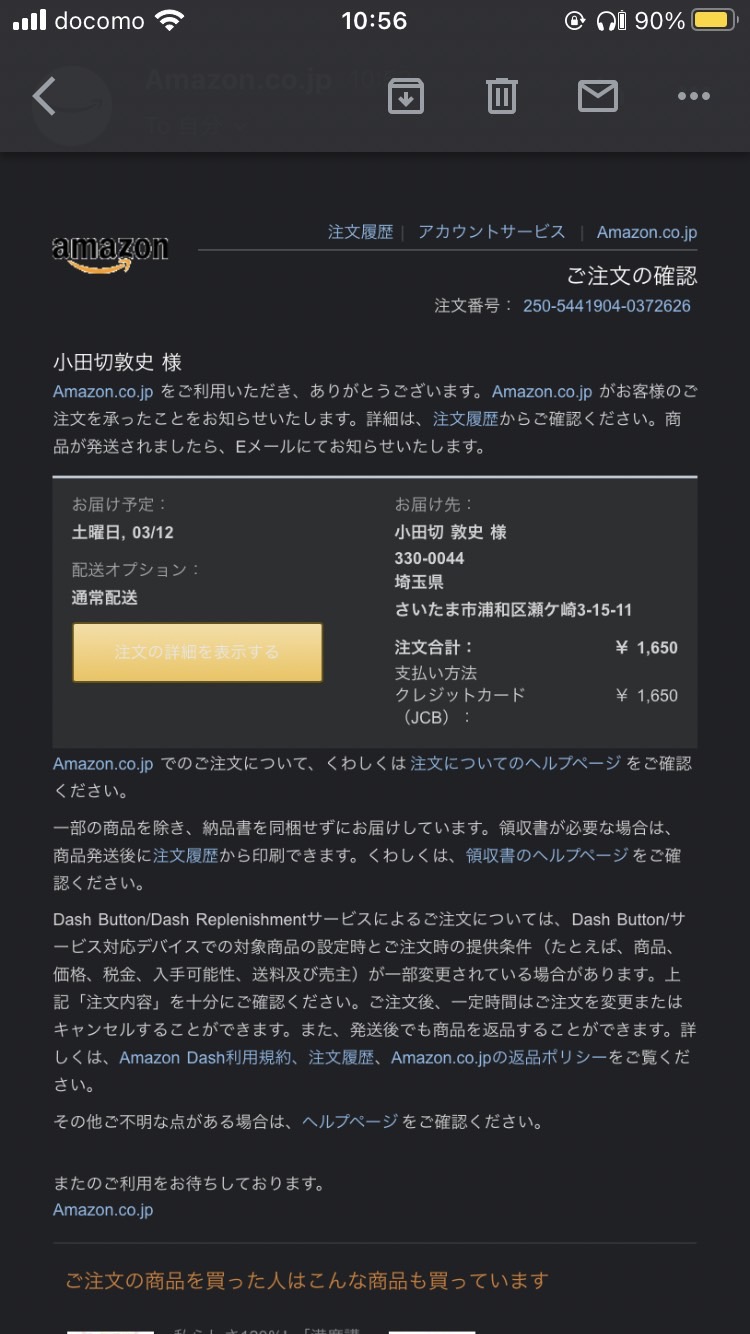
Task: Open Amazon.co.jpの返品ポリシー link
Action: tap(499, 1057)
